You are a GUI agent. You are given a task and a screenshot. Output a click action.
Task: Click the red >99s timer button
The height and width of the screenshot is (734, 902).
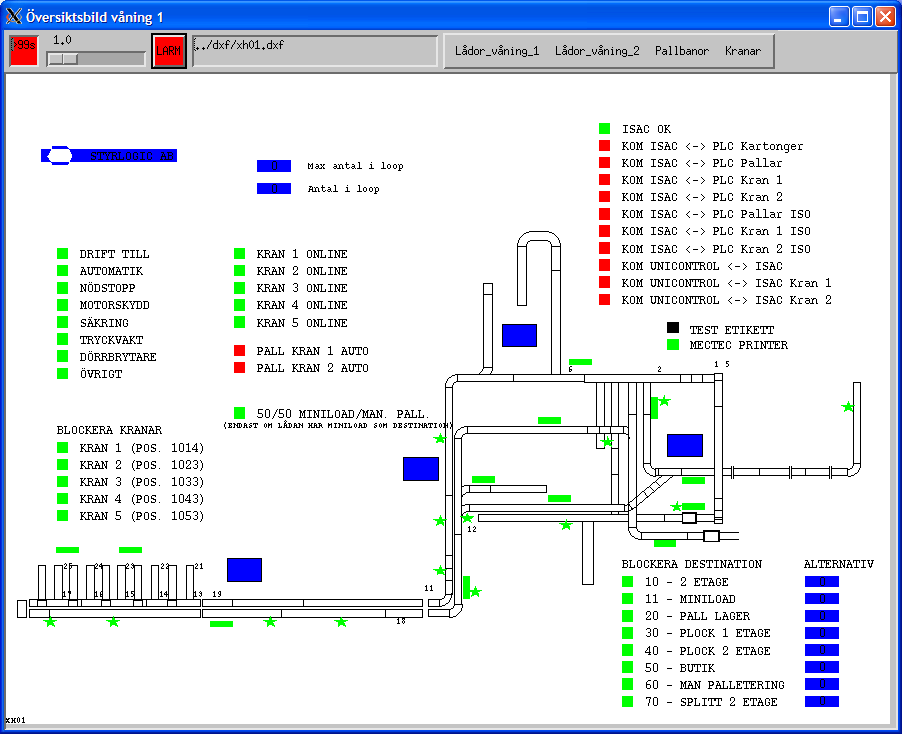tap(24, 50)
